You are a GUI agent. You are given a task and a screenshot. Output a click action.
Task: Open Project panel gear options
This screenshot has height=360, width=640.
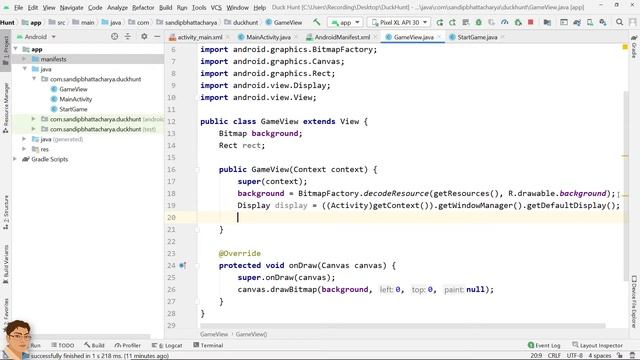click(x=144, y=37)
